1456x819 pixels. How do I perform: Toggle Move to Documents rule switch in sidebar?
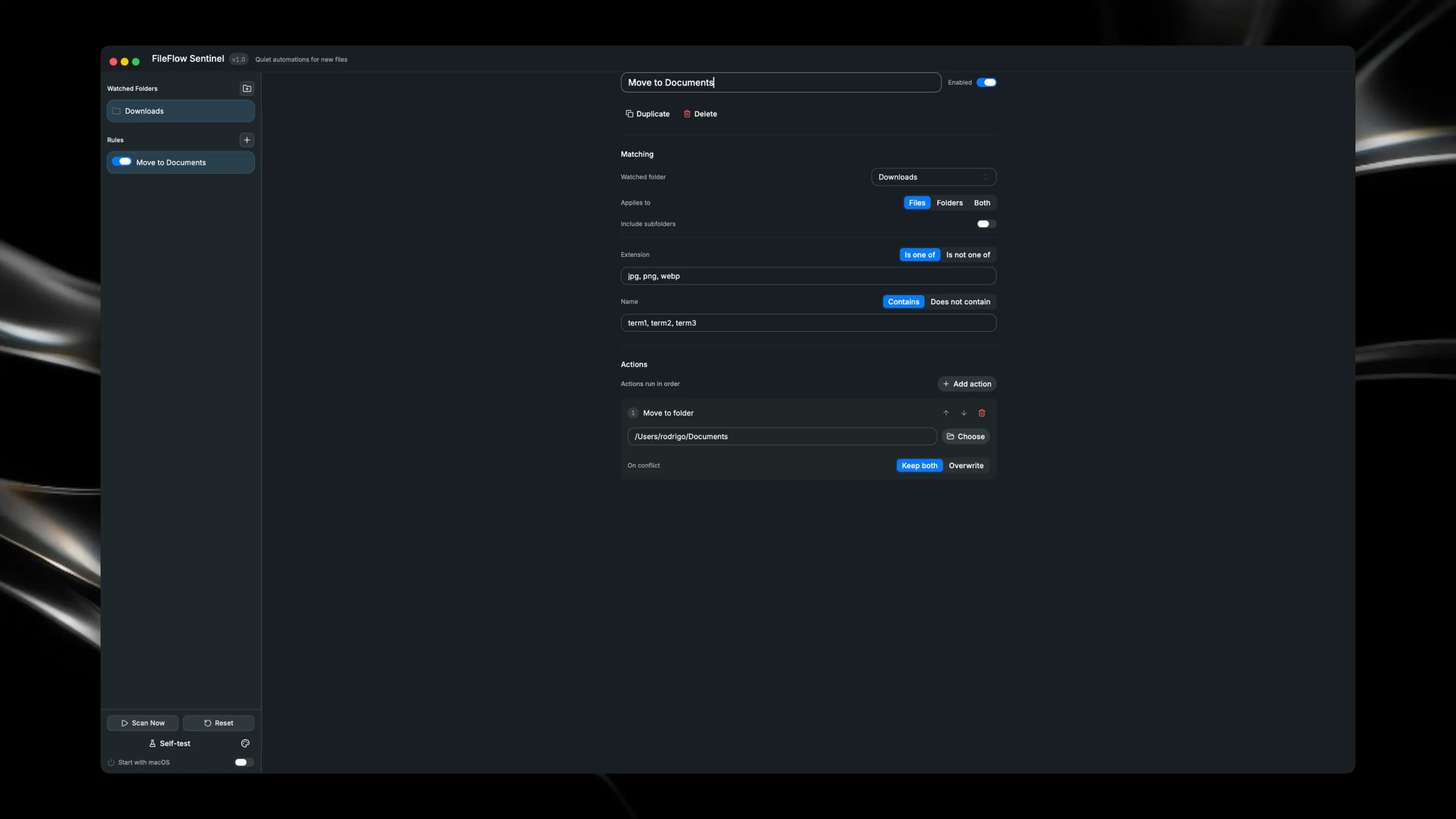(121, 162)
